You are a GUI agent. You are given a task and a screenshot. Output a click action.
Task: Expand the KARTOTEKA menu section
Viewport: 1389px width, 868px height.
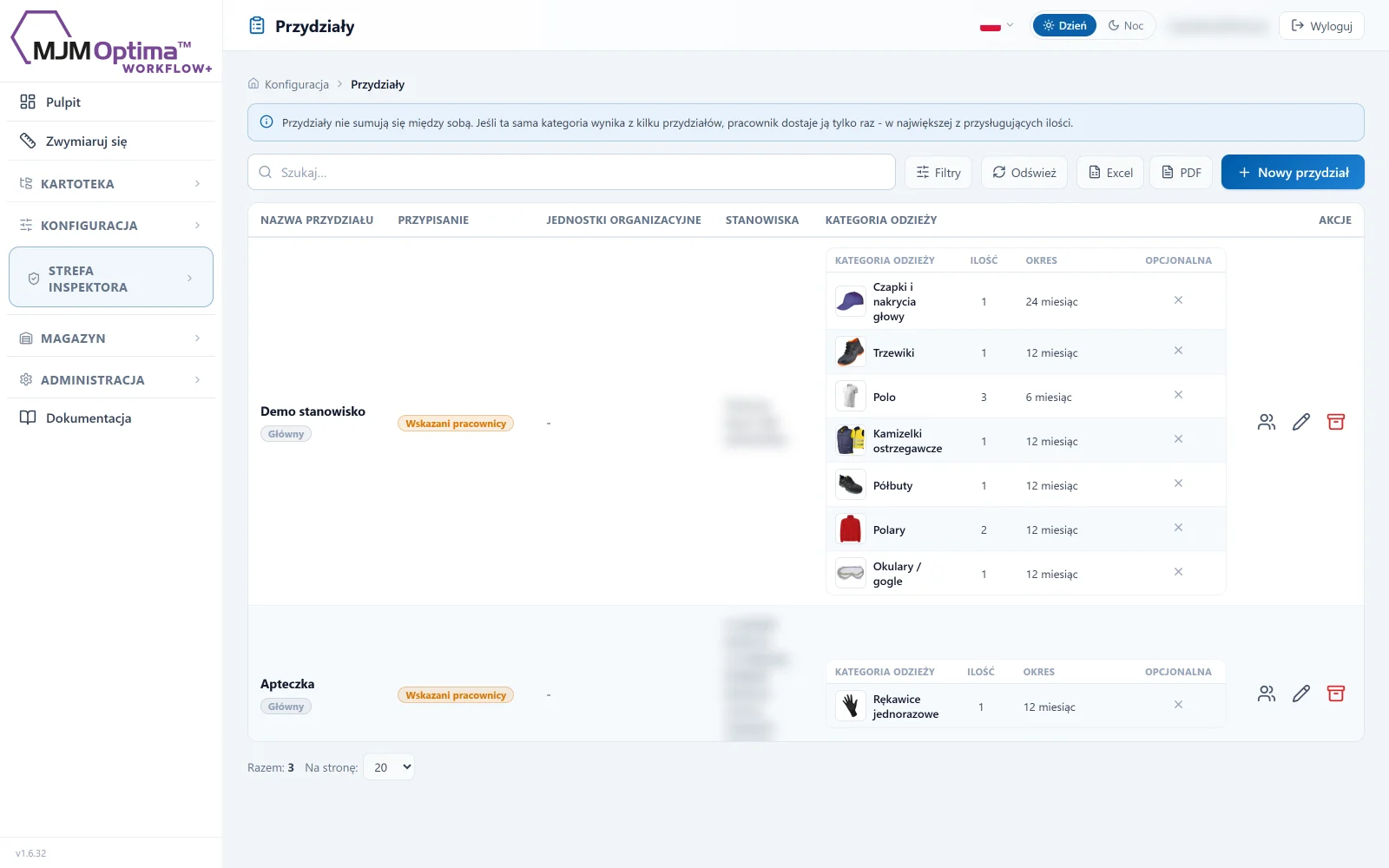point(111,184)
